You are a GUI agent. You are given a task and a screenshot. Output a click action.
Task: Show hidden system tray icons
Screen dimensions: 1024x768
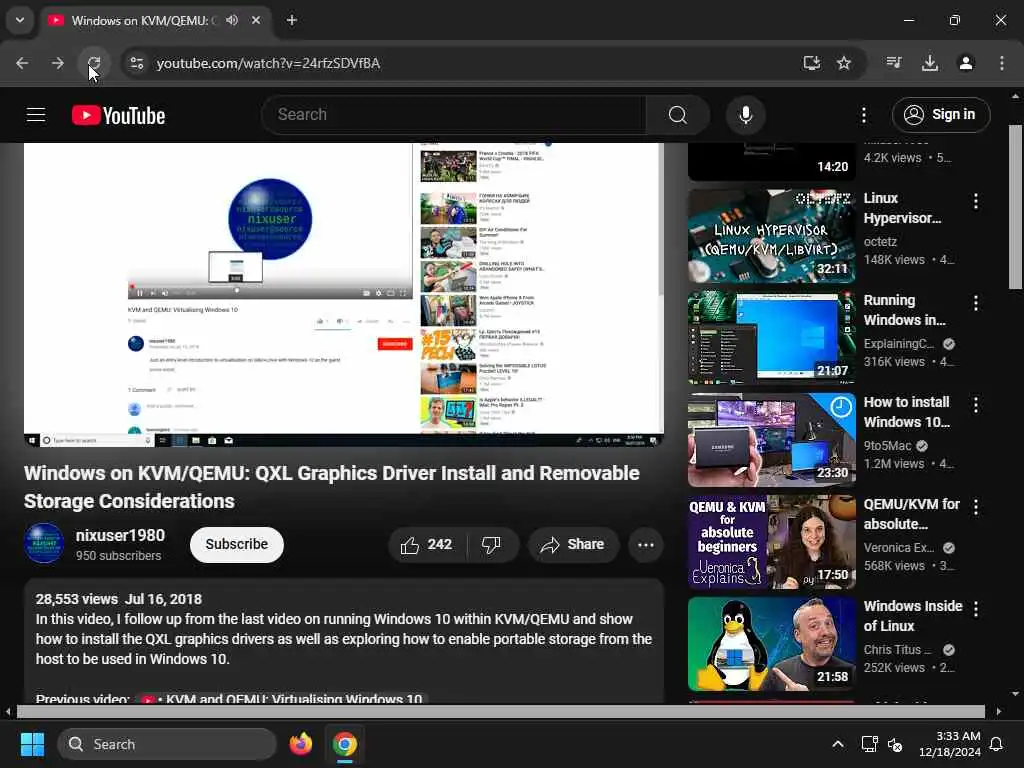838,744
